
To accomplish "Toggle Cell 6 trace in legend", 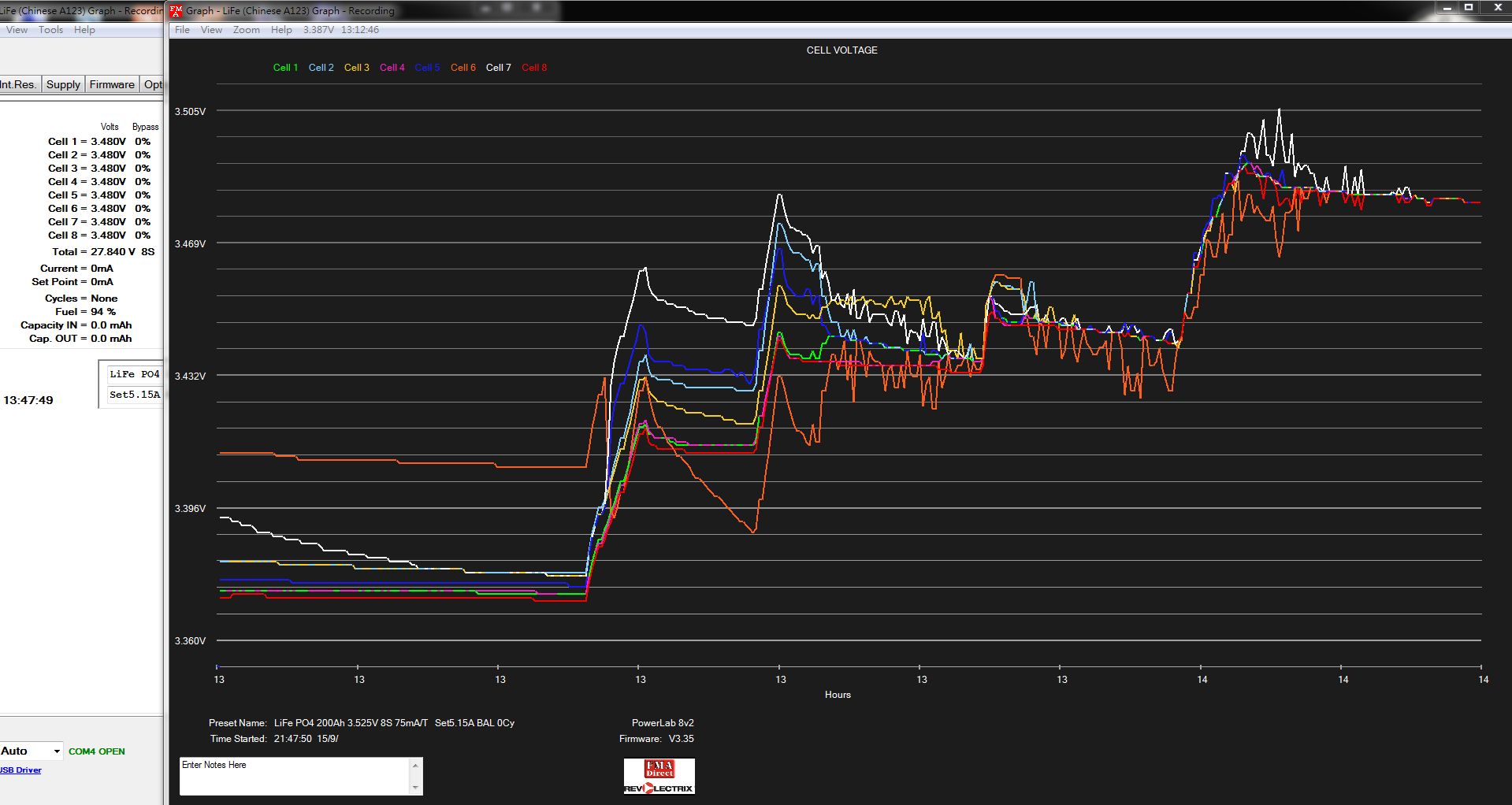I will pyautogui.click(x=463, y=68).
